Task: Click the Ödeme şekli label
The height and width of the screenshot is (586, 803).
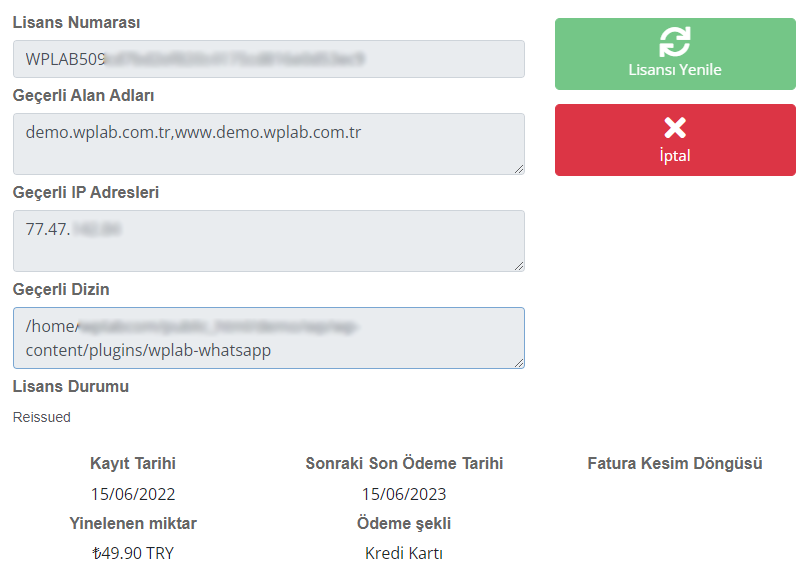Action: pyautogui.click(x=404, y=523)
